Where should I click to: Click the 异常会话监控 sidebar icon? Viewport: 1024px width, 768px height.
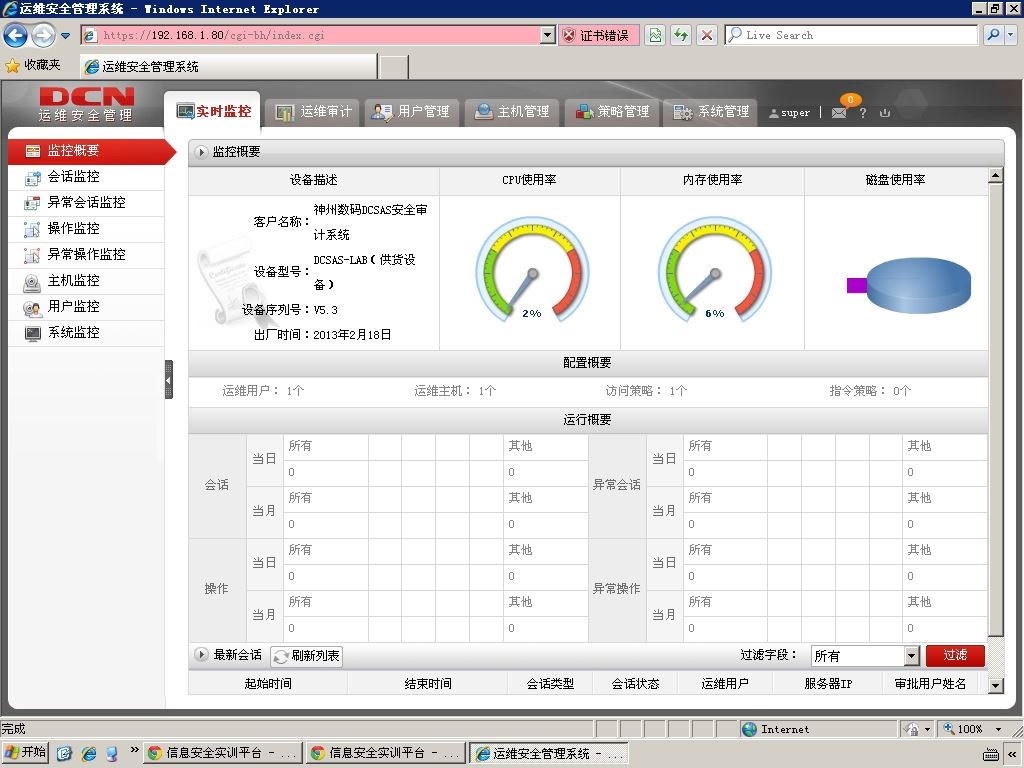coord(32,203)
